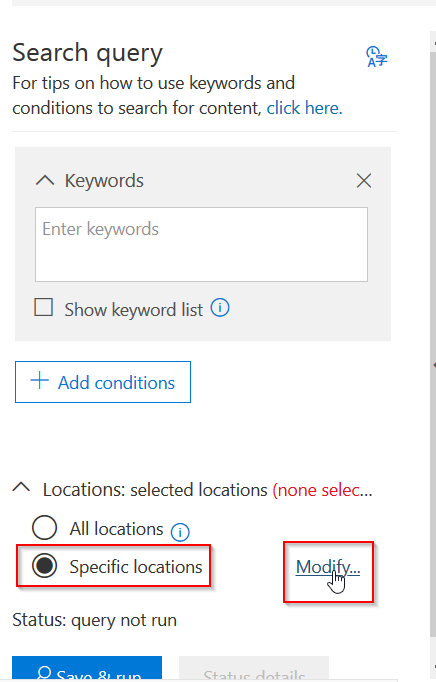
Task: Select the All locations radio button
Action: (44, 528)
